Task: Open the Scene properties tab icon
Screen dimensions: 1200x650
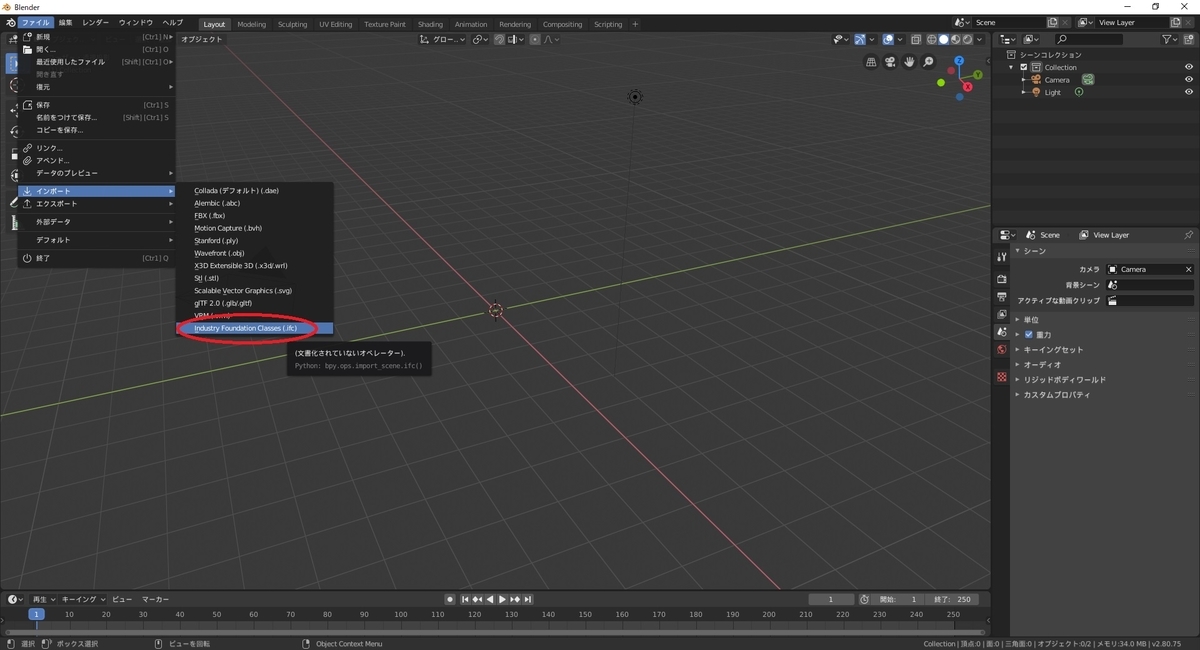Action: pyautogui.click(x=1001, y=332)
